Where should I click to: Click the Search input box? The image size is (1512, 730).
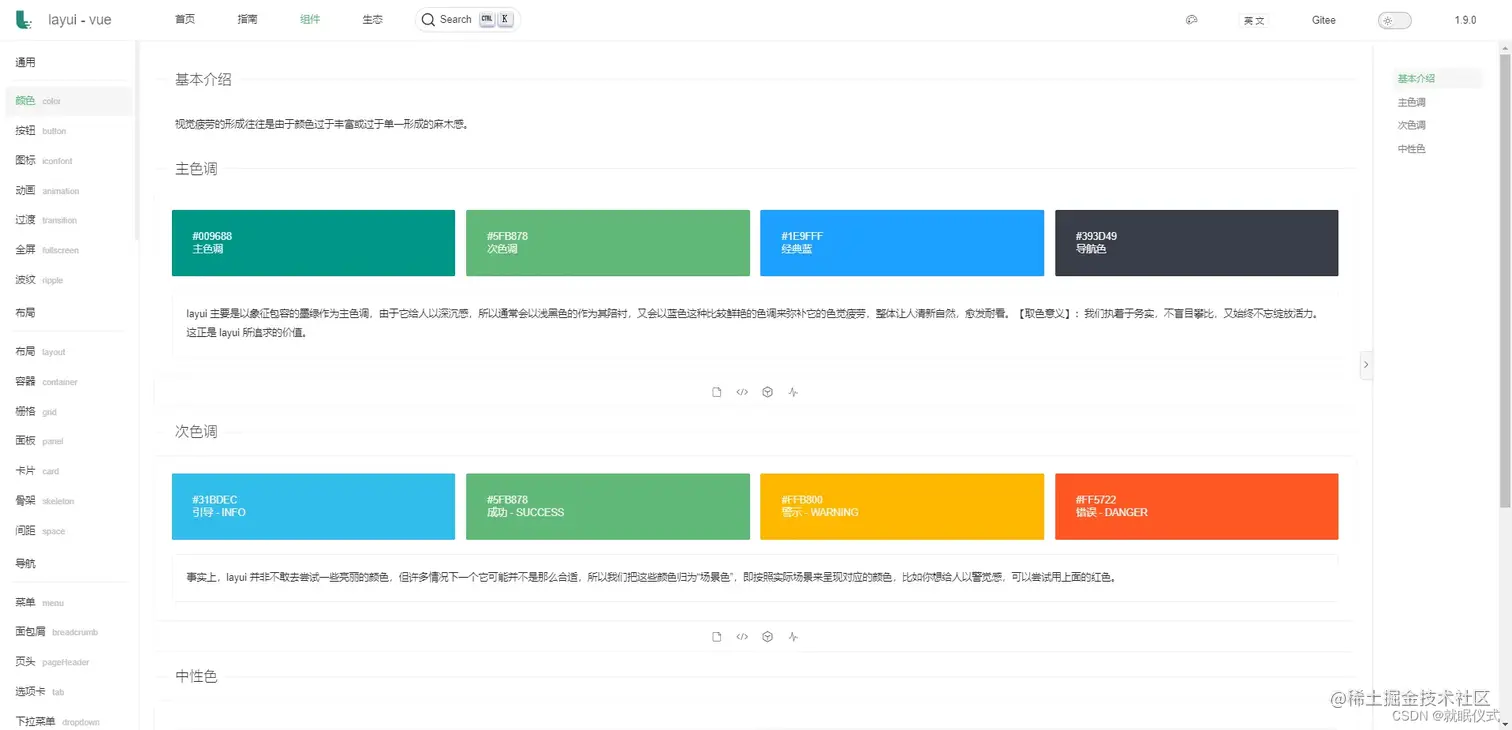(x=468, y=20)
